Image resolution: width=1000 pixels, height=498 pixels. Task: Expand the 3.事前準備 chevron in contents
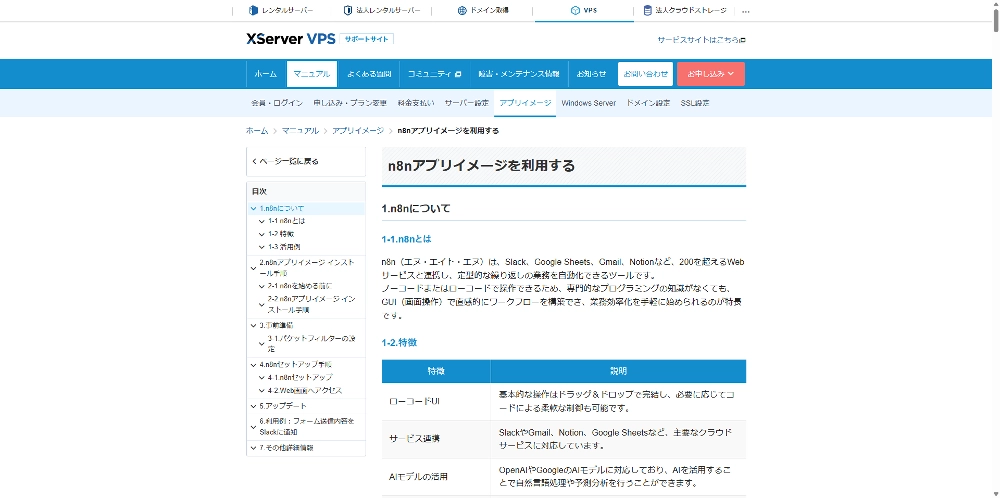click(254, 325)
